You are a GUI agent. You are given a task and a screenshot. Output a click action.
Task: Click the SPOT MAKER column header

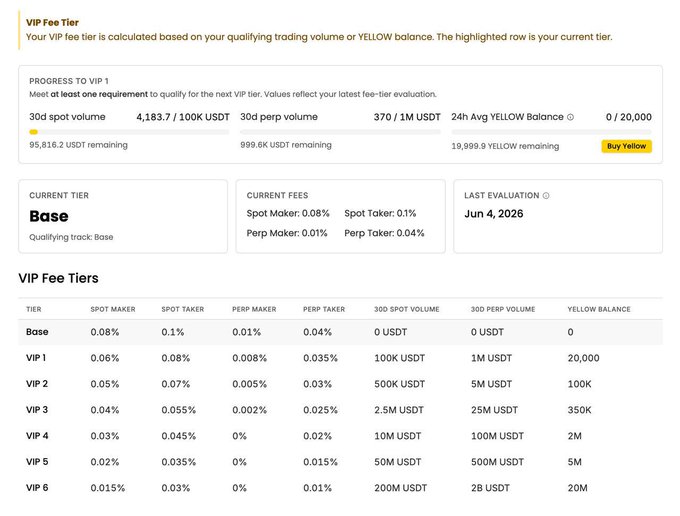pyautogui.click(x=113, y=309)
